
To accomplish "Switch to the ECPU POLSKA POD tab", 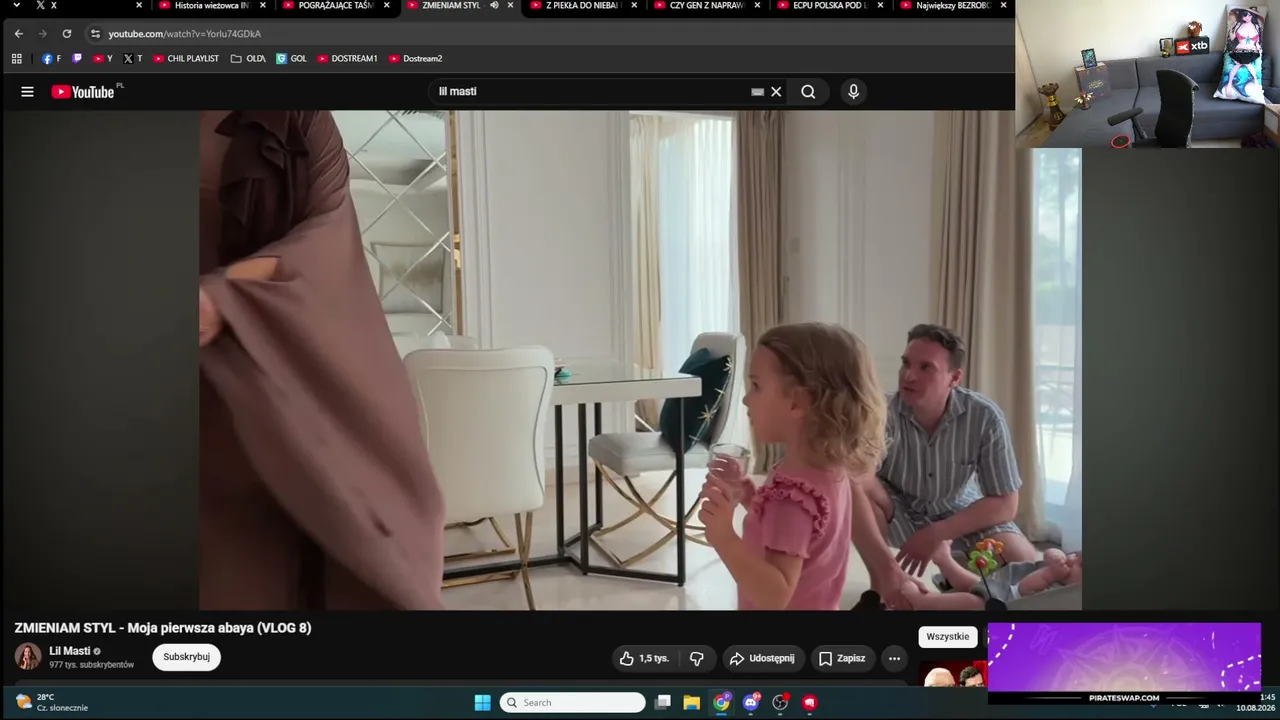I will click(829, 6).
